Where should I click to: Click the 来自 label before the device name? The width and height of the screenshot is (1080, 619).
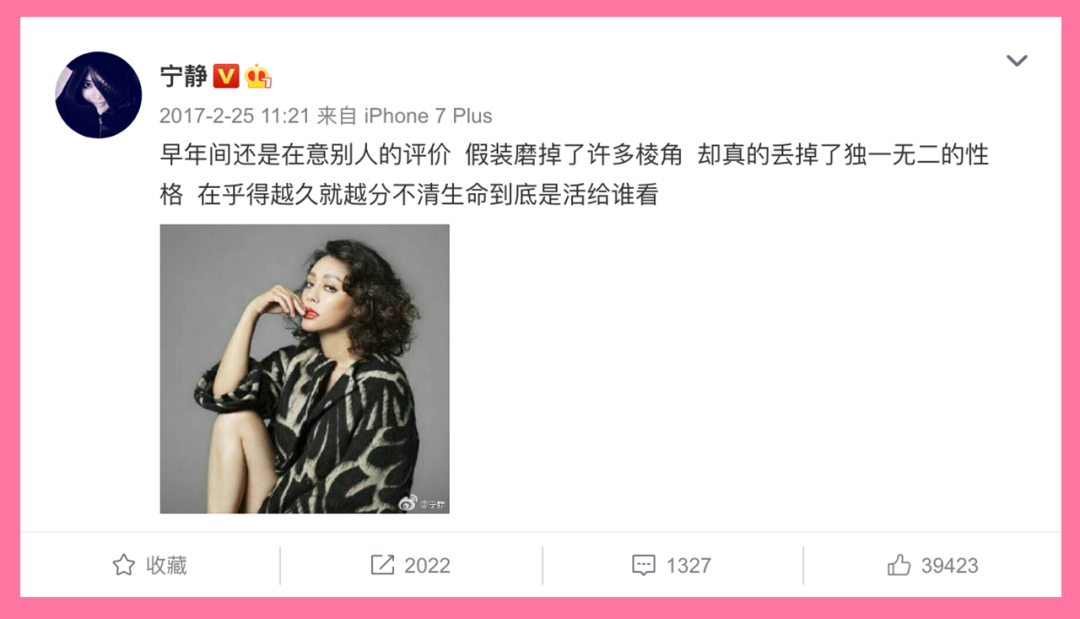tap(337, 116)
